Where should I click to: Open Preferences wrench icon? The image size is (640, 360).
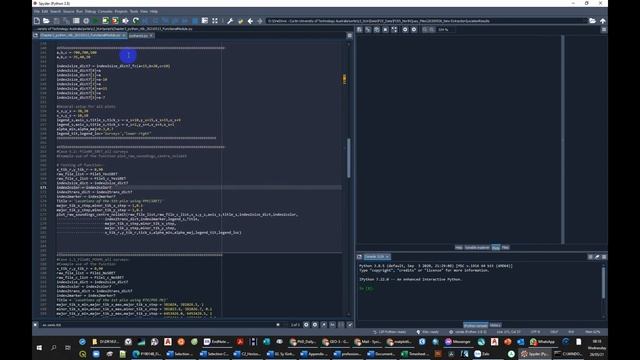(230, 20)
